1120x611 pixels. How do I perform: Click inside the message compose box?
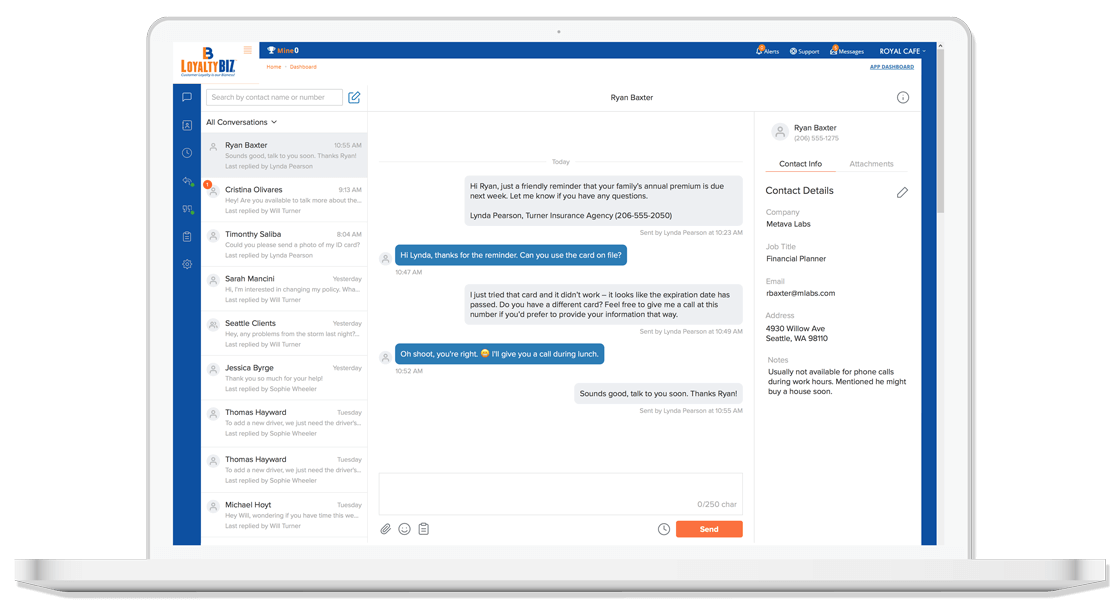pos(561,494)
